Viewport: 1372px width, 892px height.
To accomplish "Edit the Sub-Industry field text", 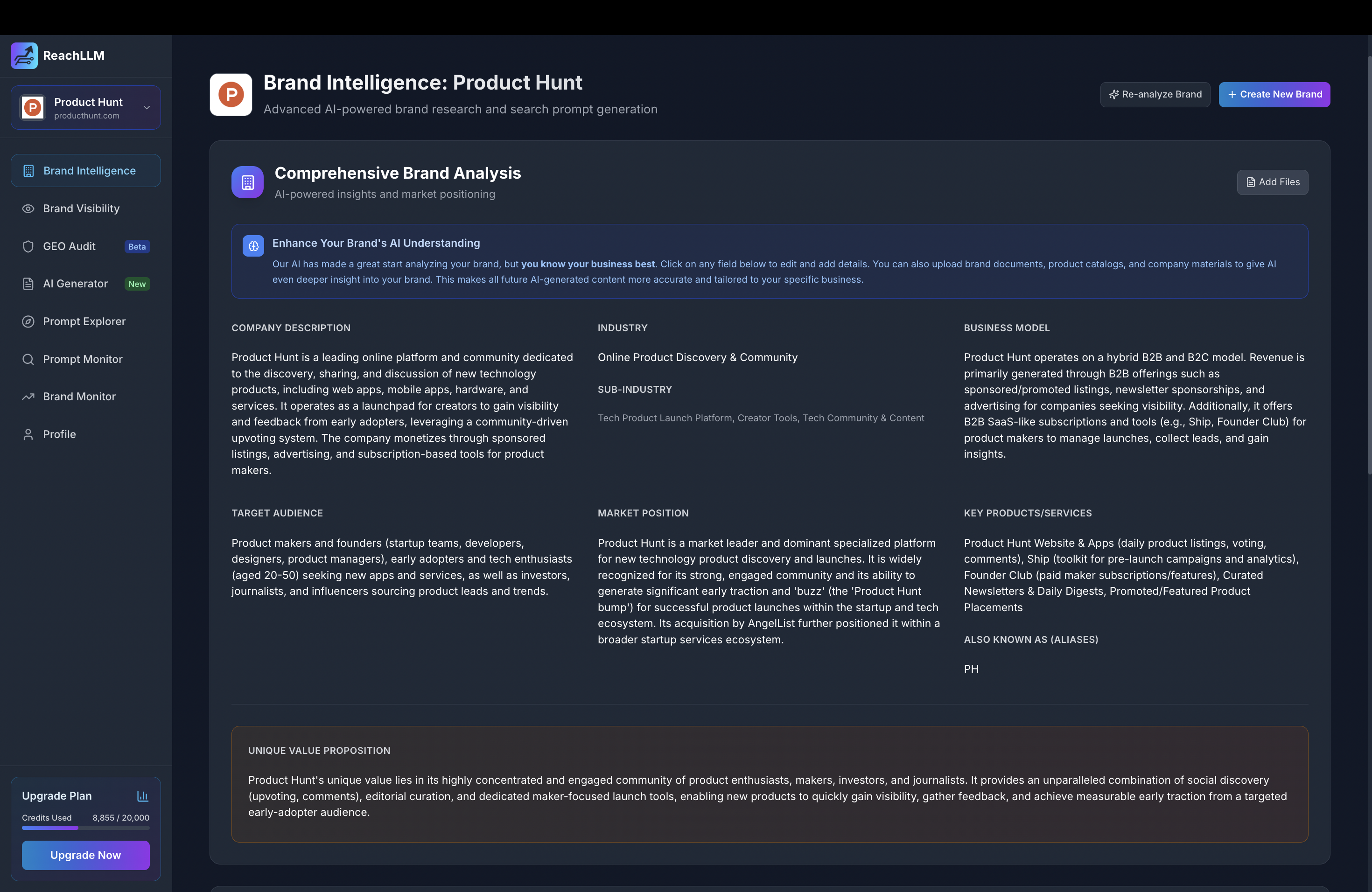I will click(761, 418).
